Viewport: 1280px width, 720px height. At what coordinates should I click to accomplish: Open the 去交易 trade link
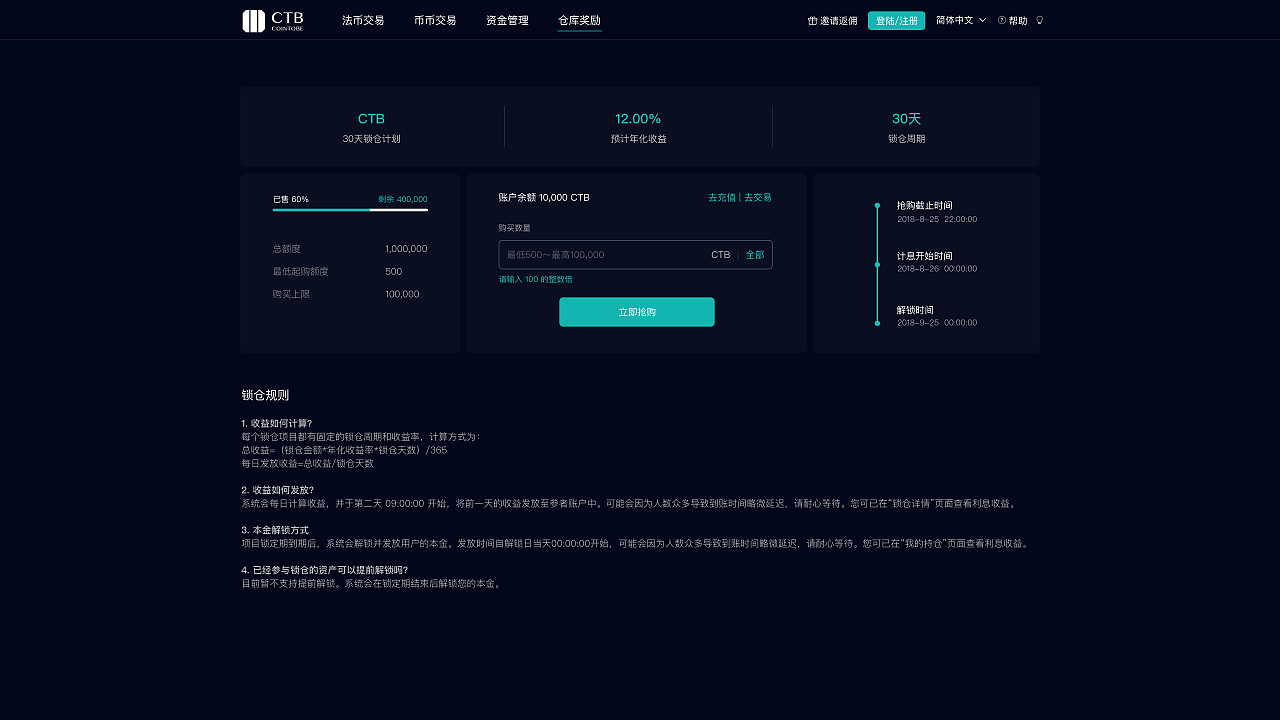(756, 198)
